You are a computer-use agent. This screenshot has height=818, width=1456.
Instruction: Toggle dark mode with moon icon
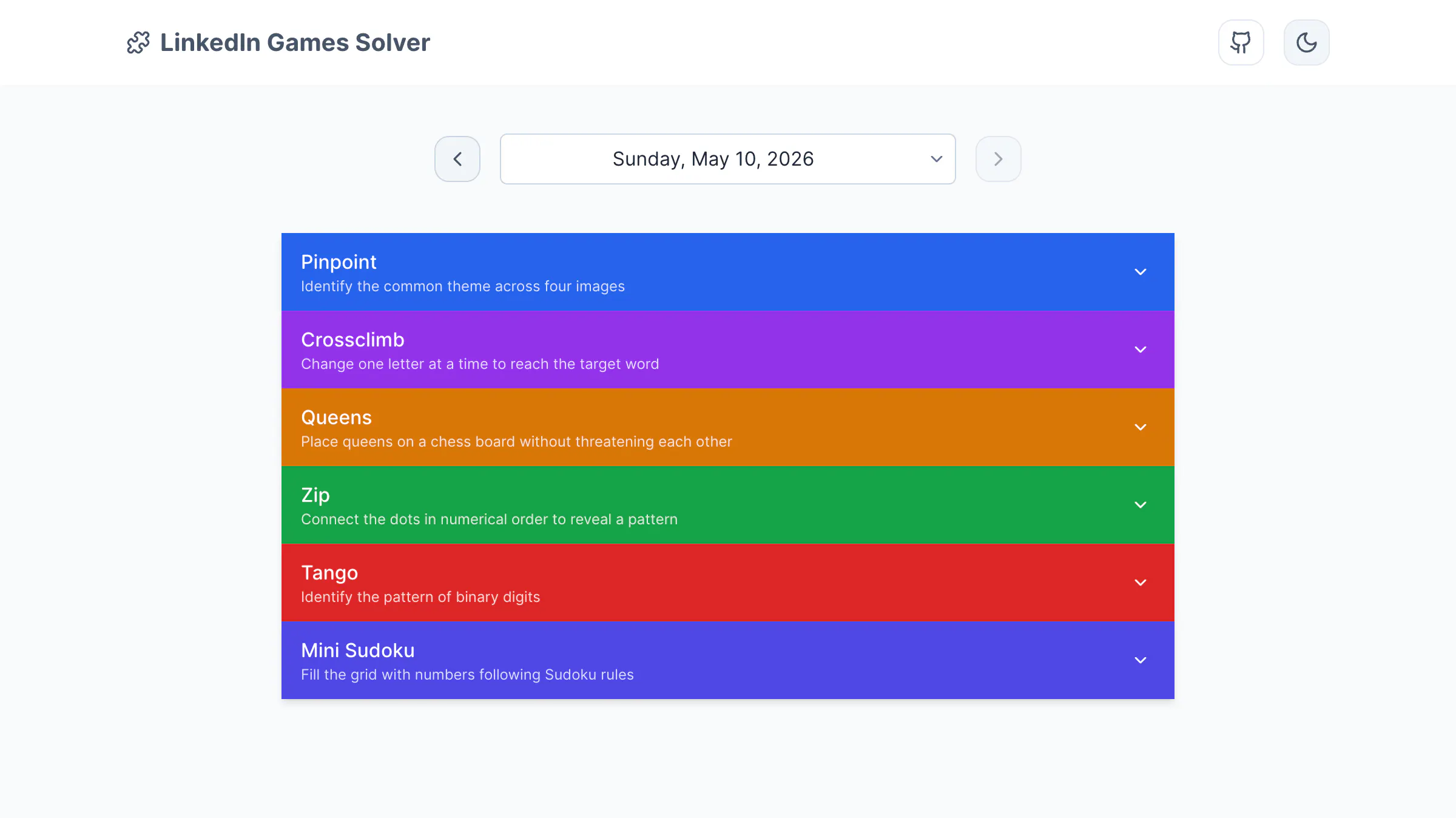(1306, 42)
